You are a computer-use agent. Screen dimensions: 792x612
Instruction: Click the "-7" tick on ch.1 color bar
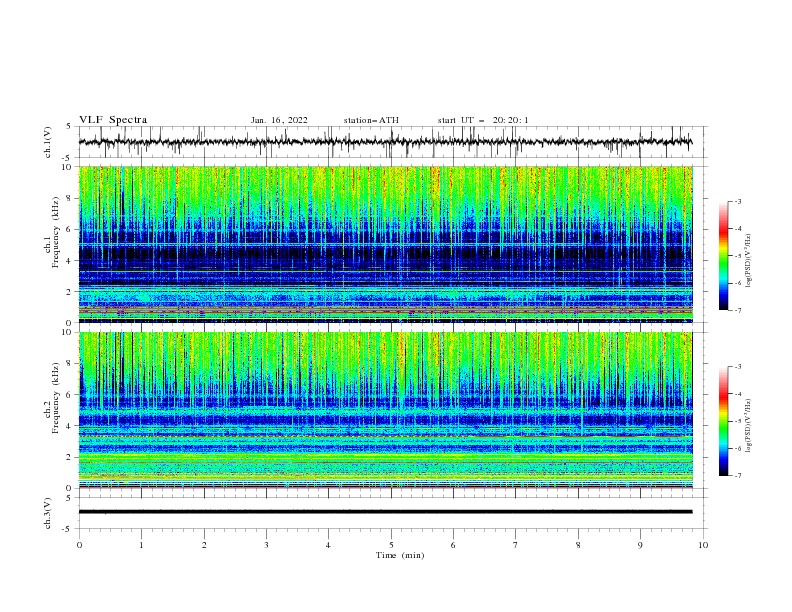[x=738, y=310]
